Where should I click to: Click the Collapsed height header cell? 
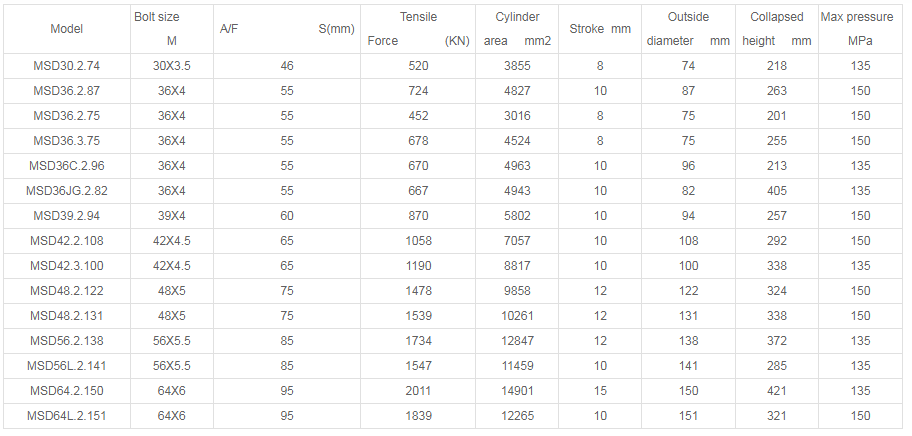pos(777,29)
